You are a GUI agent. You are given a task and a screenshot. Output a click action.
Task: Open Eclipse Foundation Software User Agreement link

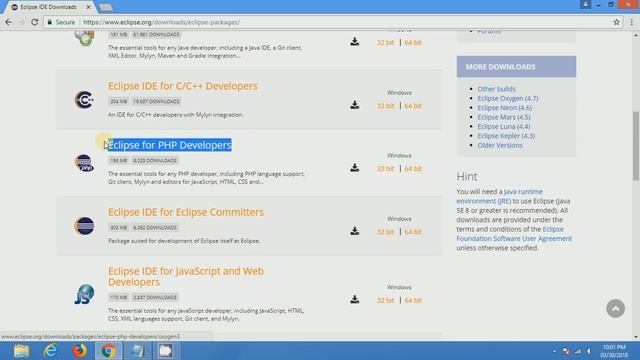tap(514, 234)
